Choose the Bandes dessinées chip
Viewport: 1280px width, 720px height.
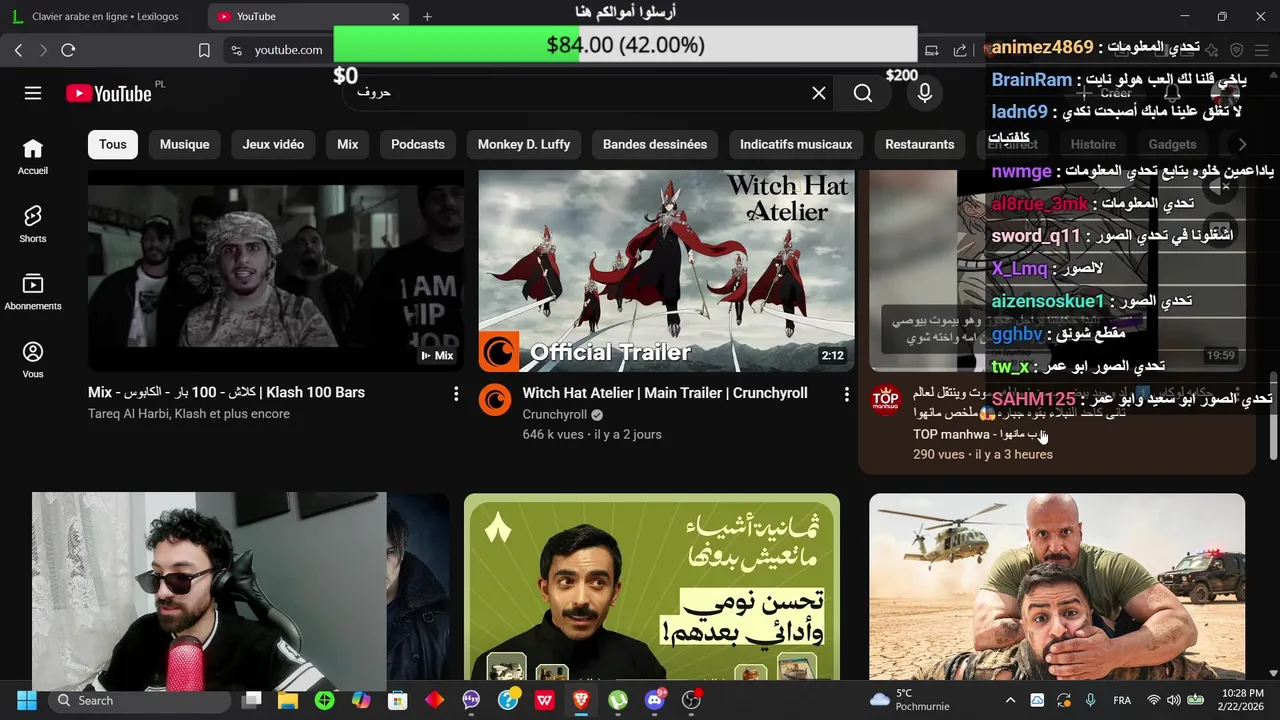coord(655,144)
